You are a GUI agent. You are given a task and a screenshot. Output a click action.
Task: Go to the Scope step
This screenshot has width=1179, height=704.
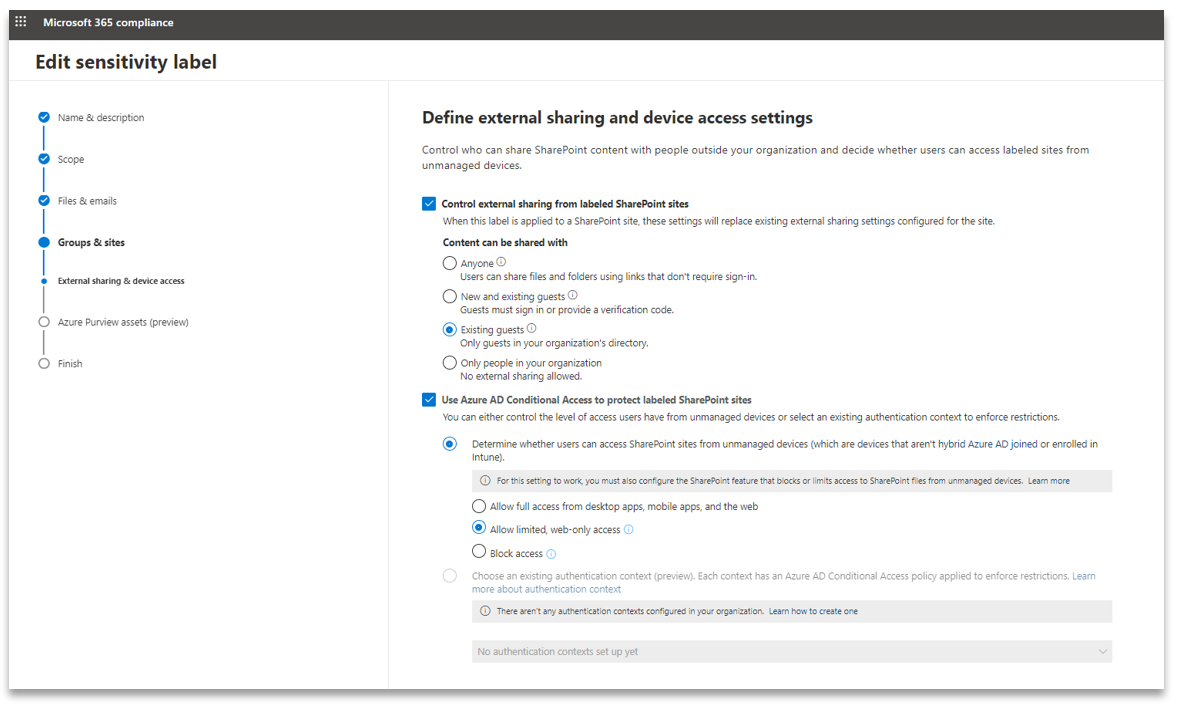pos(71,159)
